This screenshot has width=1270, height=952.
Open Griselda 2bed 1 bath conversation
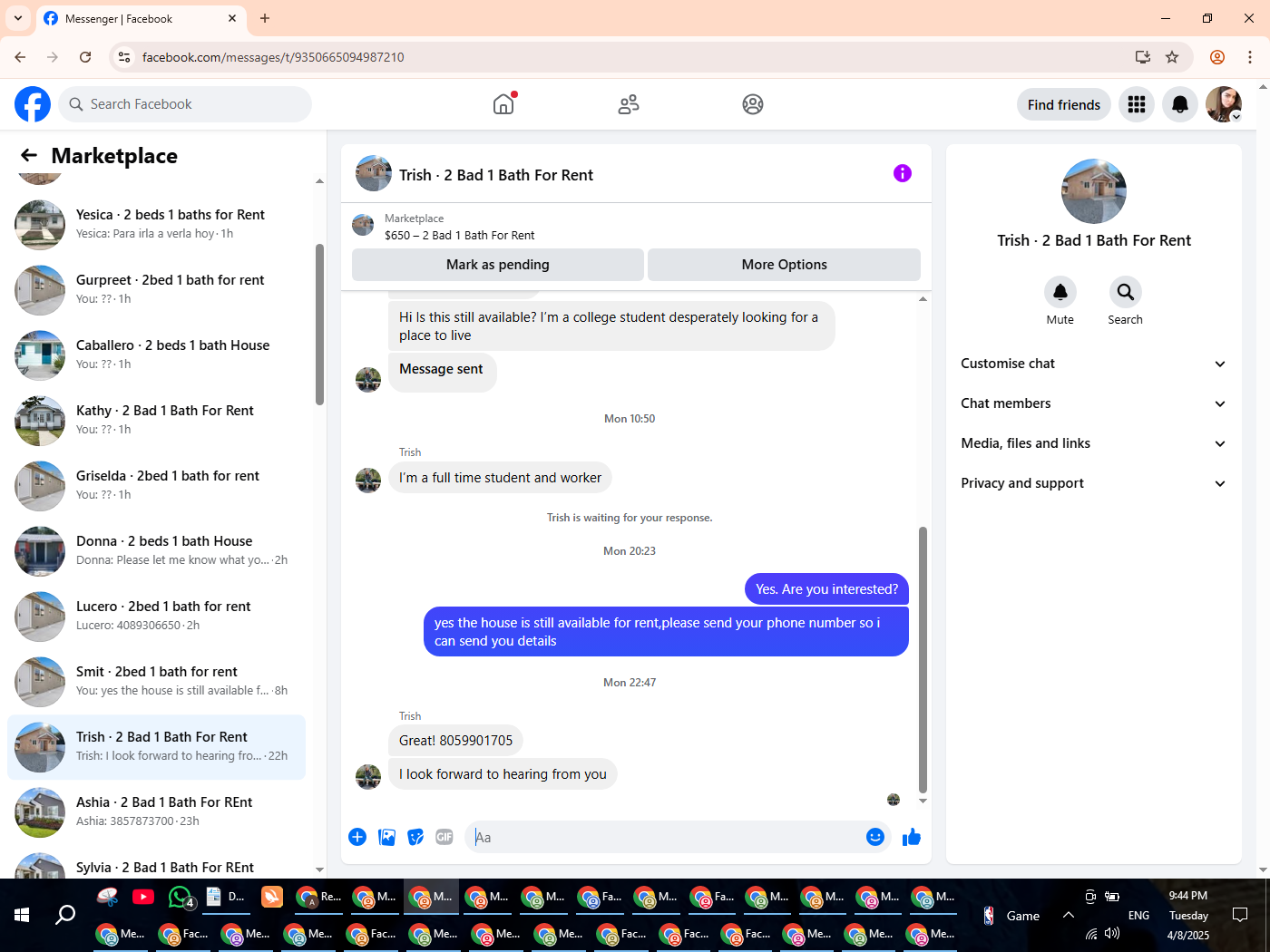click(156, 485)
